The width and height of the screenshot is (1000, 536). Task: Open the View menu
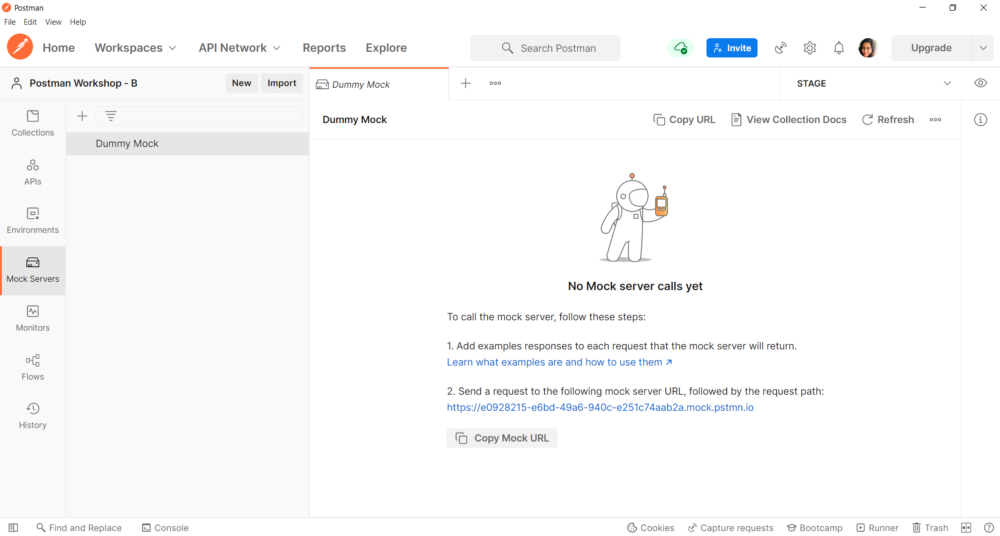[53, 22]
